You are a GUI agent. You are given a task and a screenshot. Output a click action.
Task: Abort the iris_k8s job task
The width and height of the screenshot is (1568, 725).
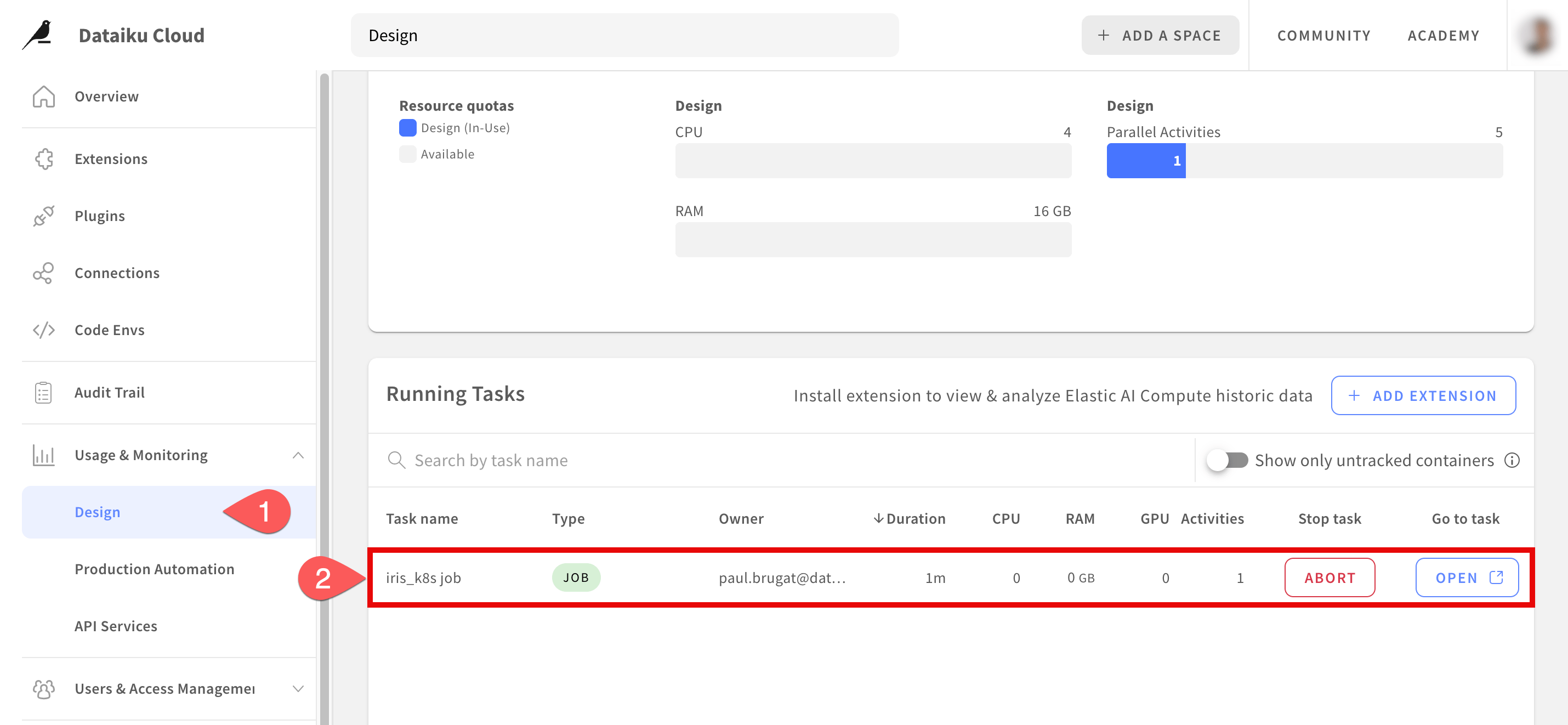(1330, 577)
